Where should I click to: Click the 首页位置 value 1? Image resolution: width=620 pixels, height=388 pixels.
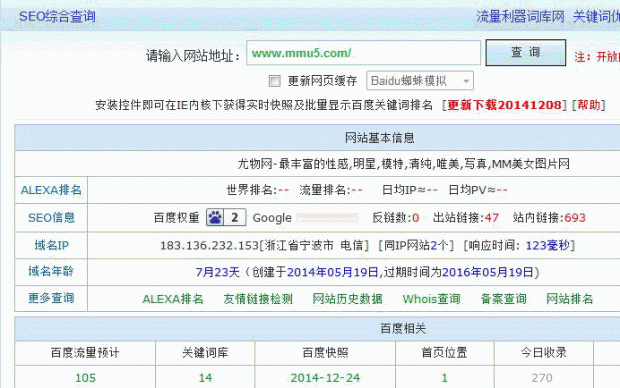coord(444,378)
